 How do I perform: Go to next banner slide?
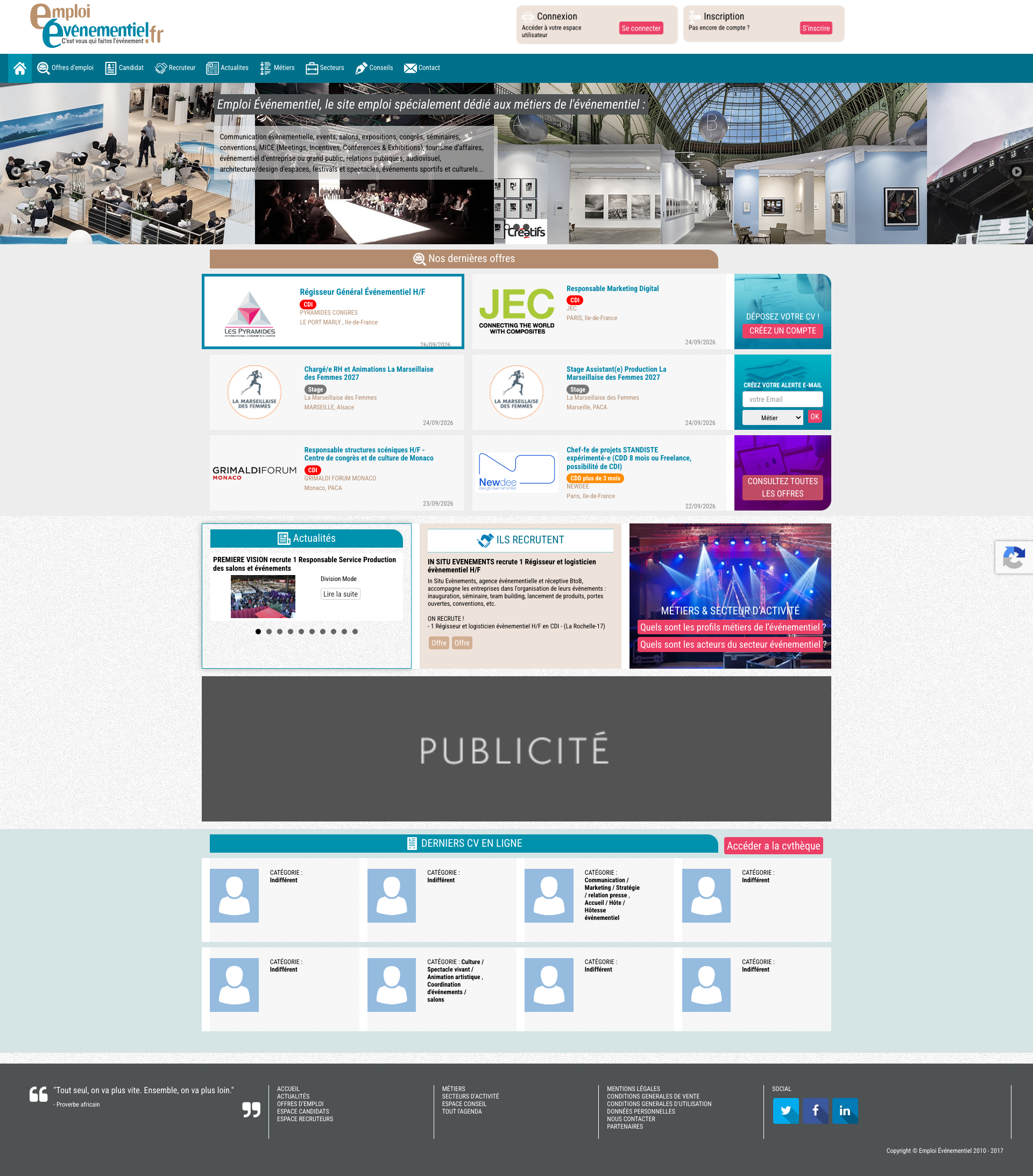1017,171
